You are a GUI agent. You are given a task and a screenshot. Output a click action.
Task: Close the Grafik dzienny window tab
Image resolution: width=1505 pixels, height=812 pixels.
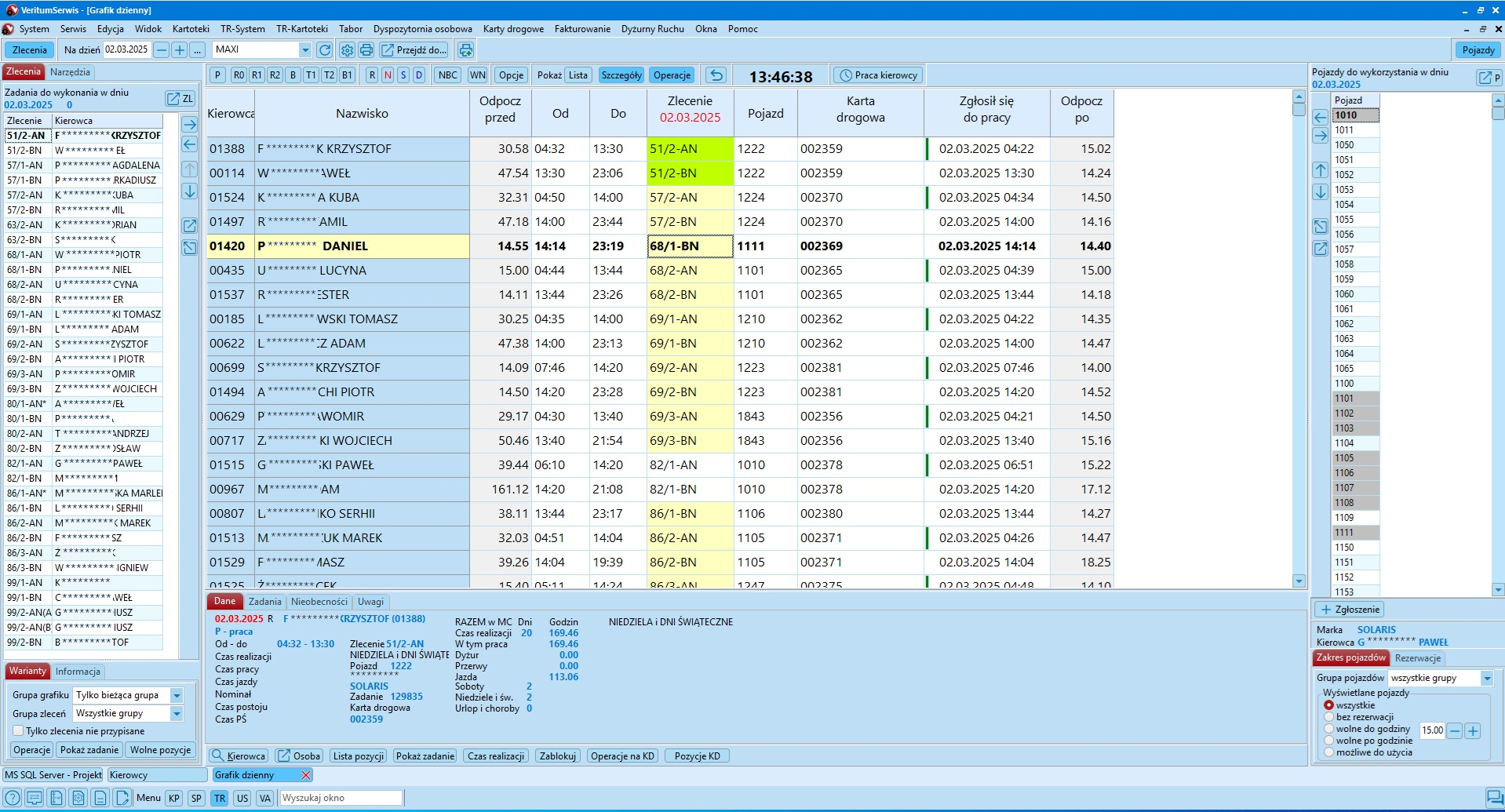(x=306, y=775)
